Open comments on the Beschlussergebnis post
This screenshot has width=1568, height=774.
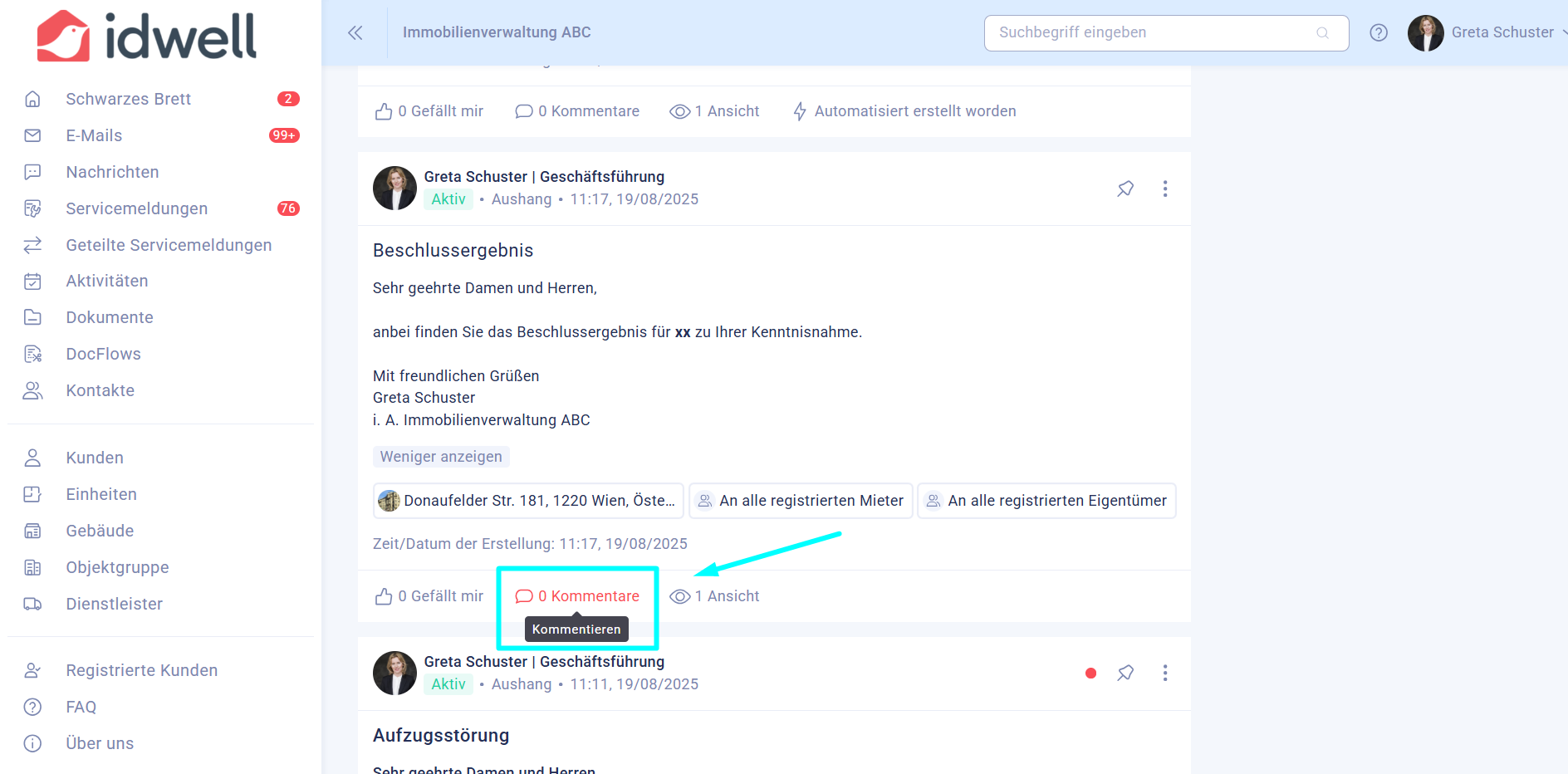(x=577, y=596)
